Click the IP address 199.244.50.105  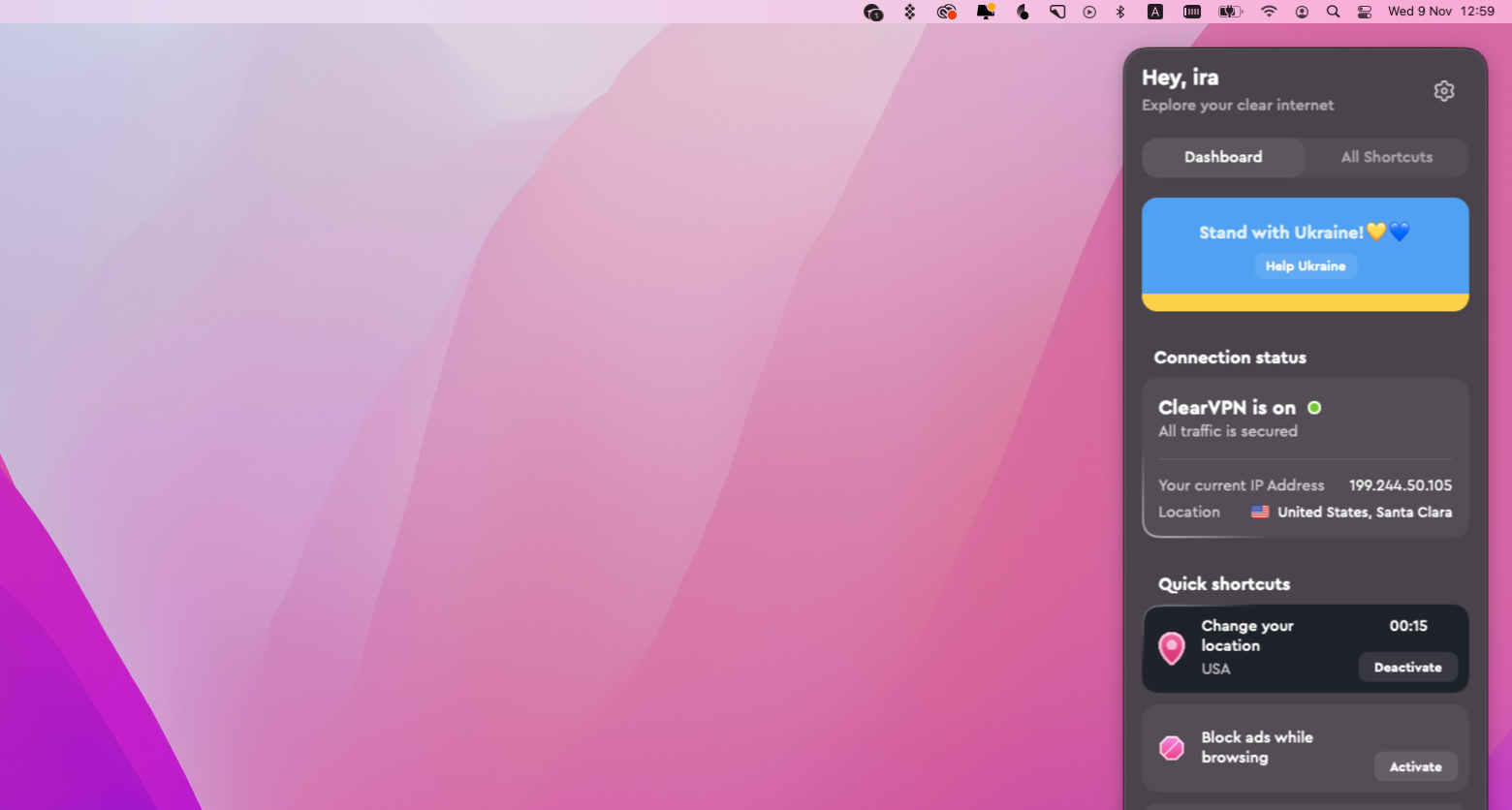(1401, 485)
